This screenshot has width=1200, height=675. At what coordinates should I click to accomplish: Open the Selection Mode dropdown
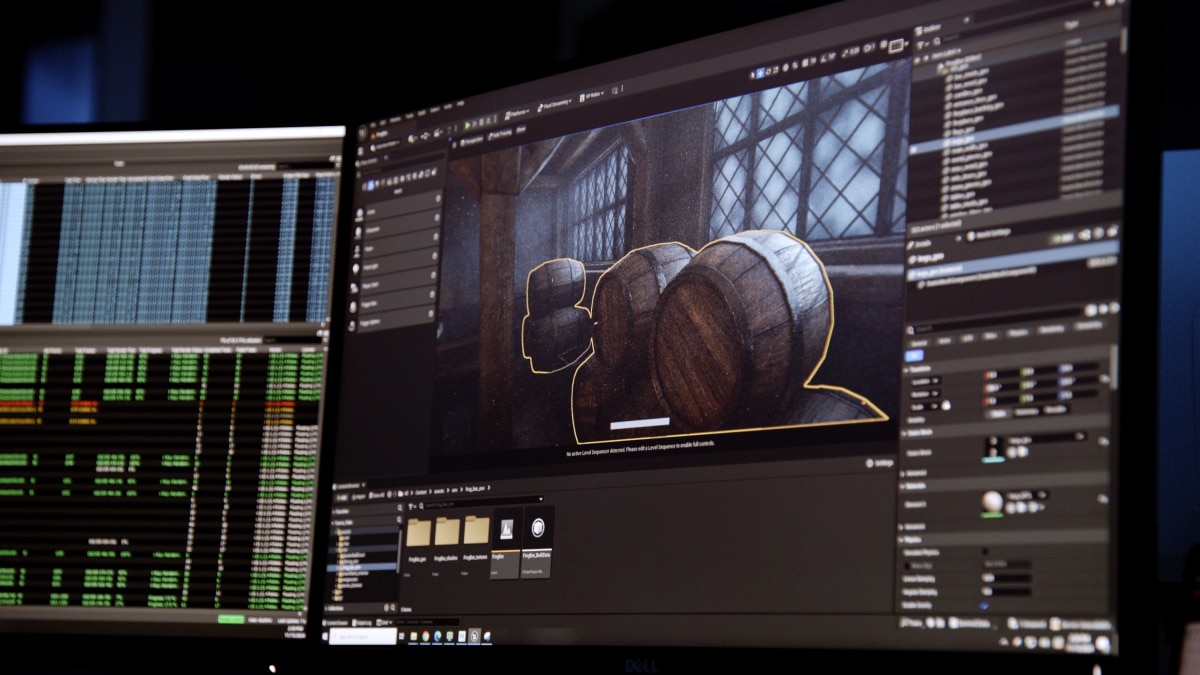tap(385, 145)
